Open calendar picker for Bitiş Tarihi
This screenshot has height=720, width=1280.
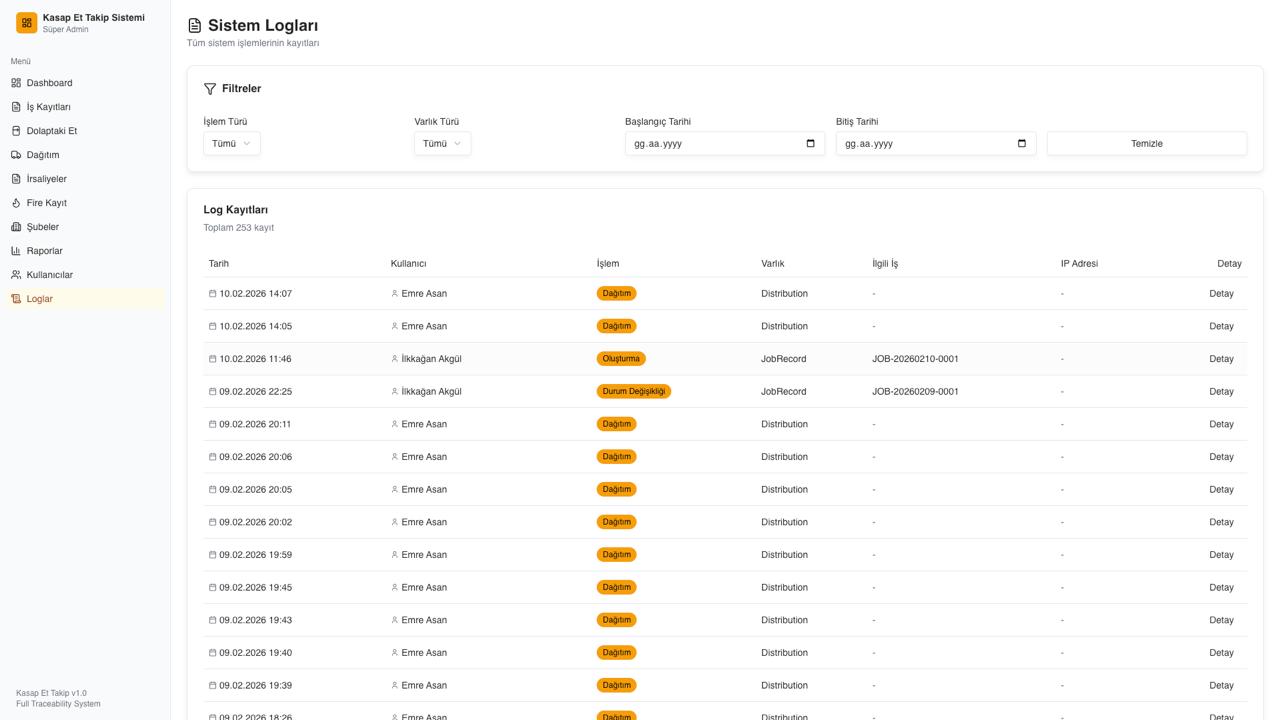click(x=1021, y=144)
